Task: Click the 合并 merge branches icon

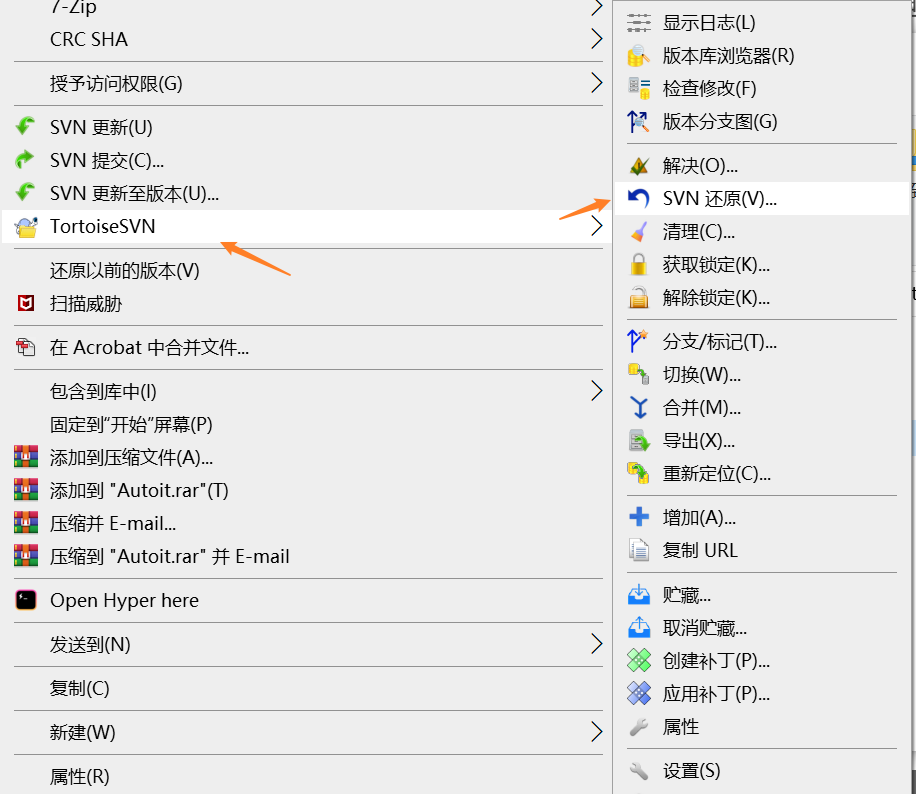Action: tap(637, 407)
